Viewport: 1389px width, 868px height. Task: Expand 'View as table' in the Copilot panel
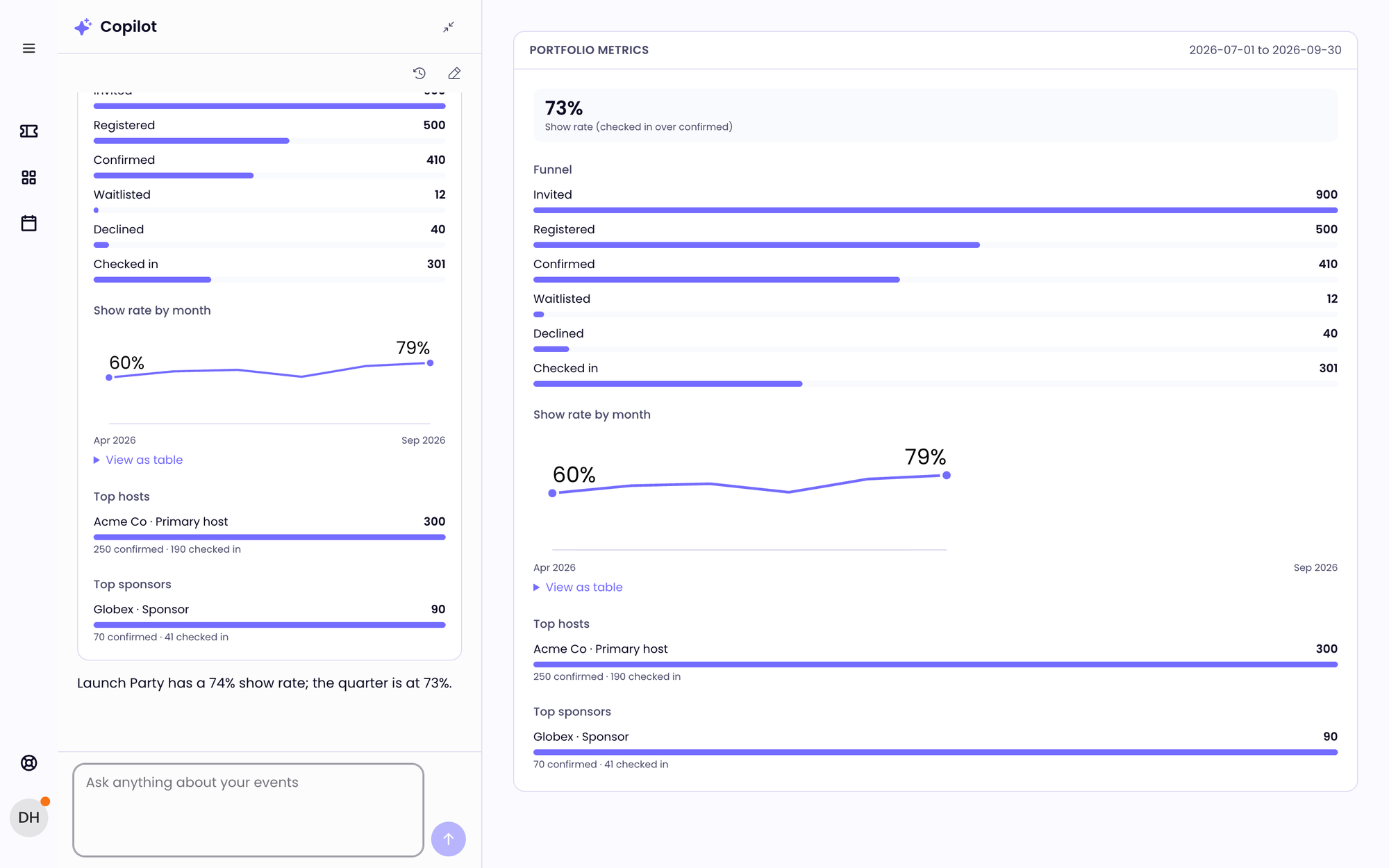138,460
